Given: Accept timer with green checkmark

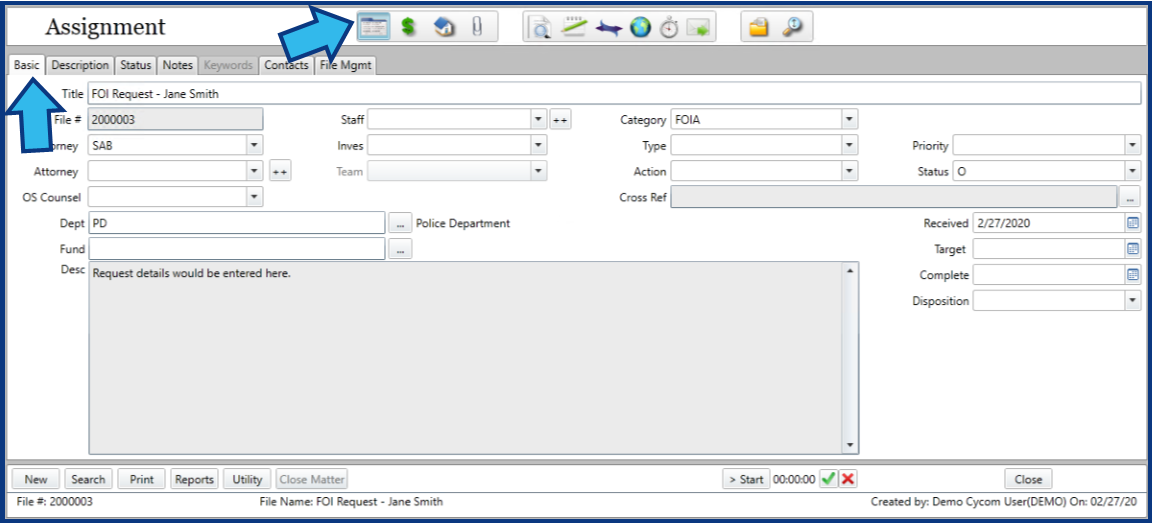Looking at the screenshot, I should pos(829,479).
